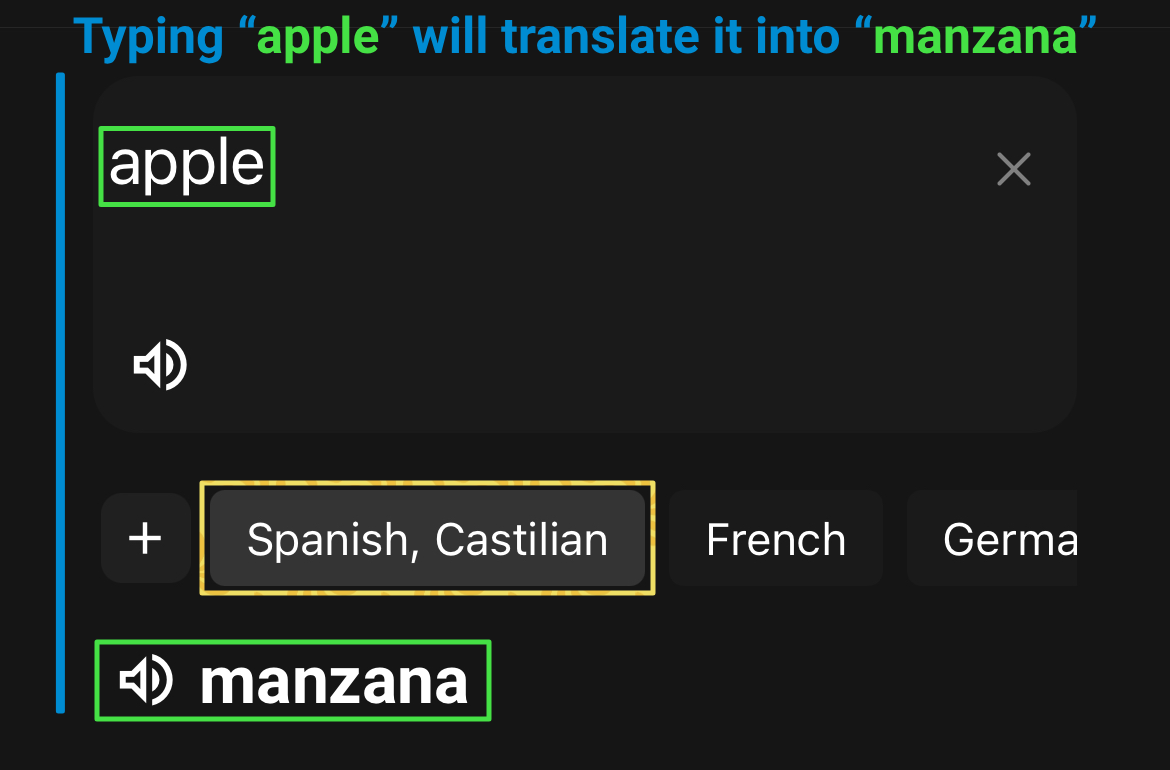Screen dimensions: 1170x770
Task: Choose Spanish, Castilian from the language row
Action: coord(428,538)
